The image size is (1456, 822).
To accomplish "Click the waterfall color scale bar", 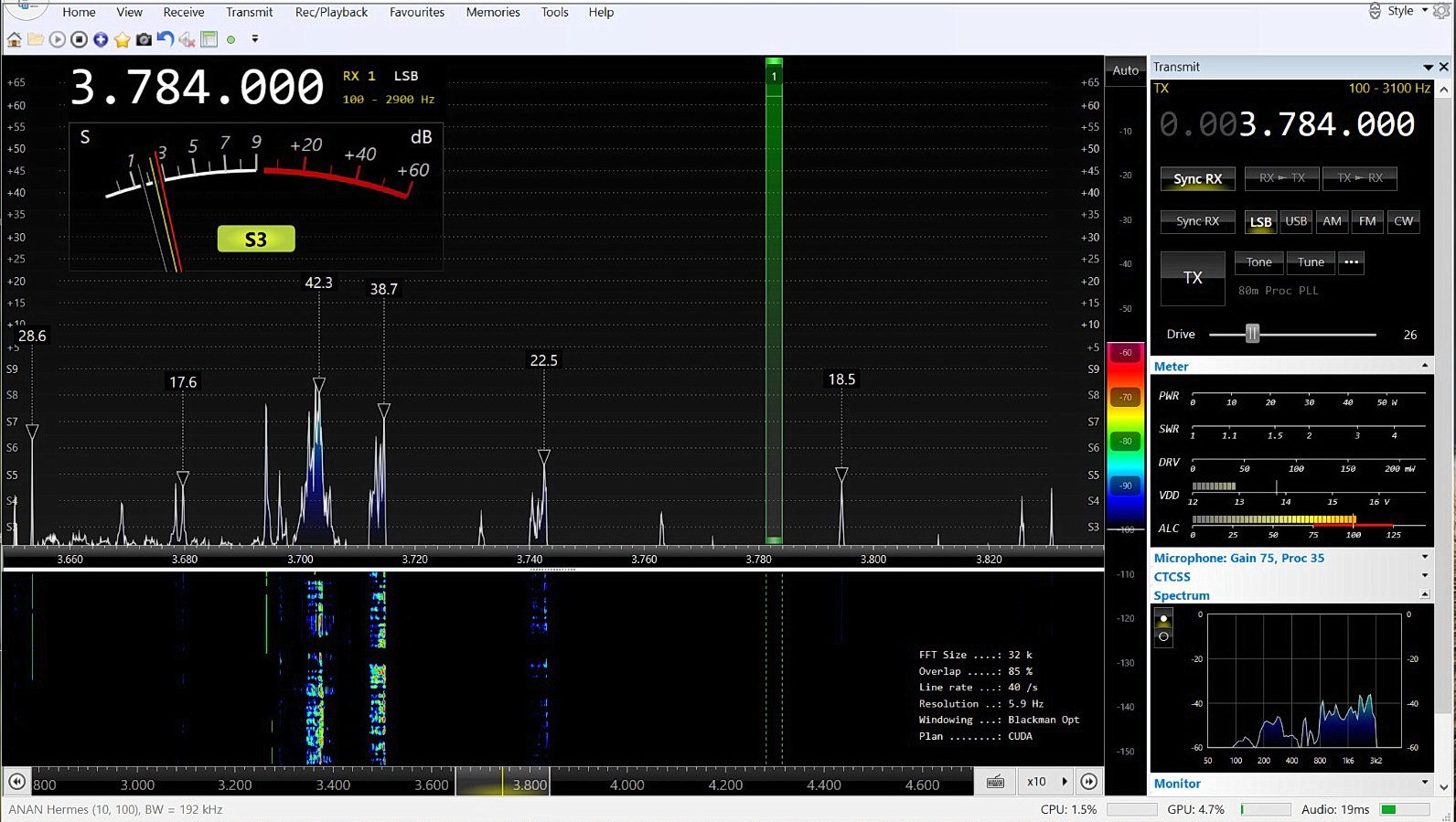I will (1126, 437).
